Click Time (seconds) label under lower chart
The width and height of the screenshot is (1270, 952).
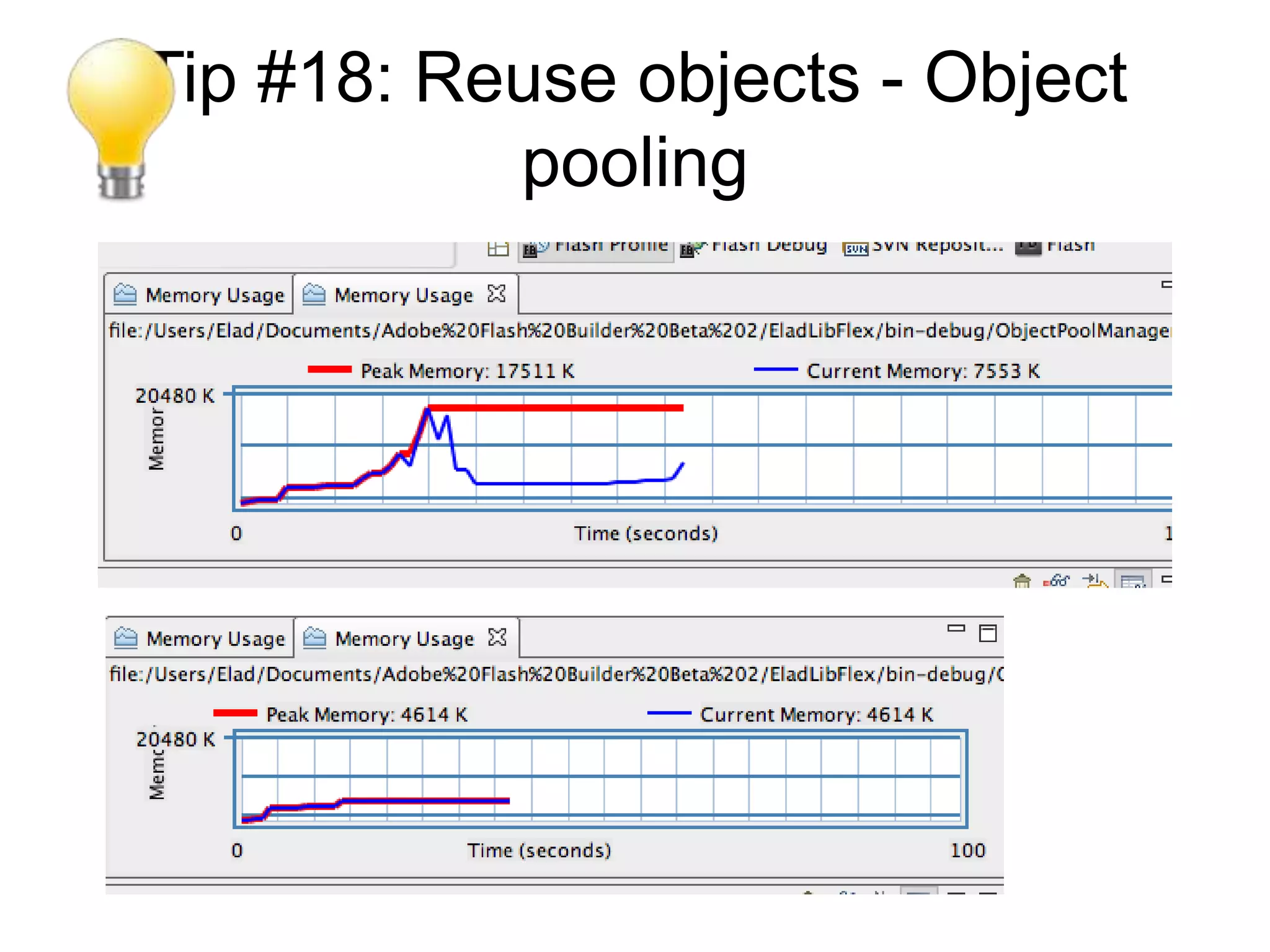pos(539,850)
